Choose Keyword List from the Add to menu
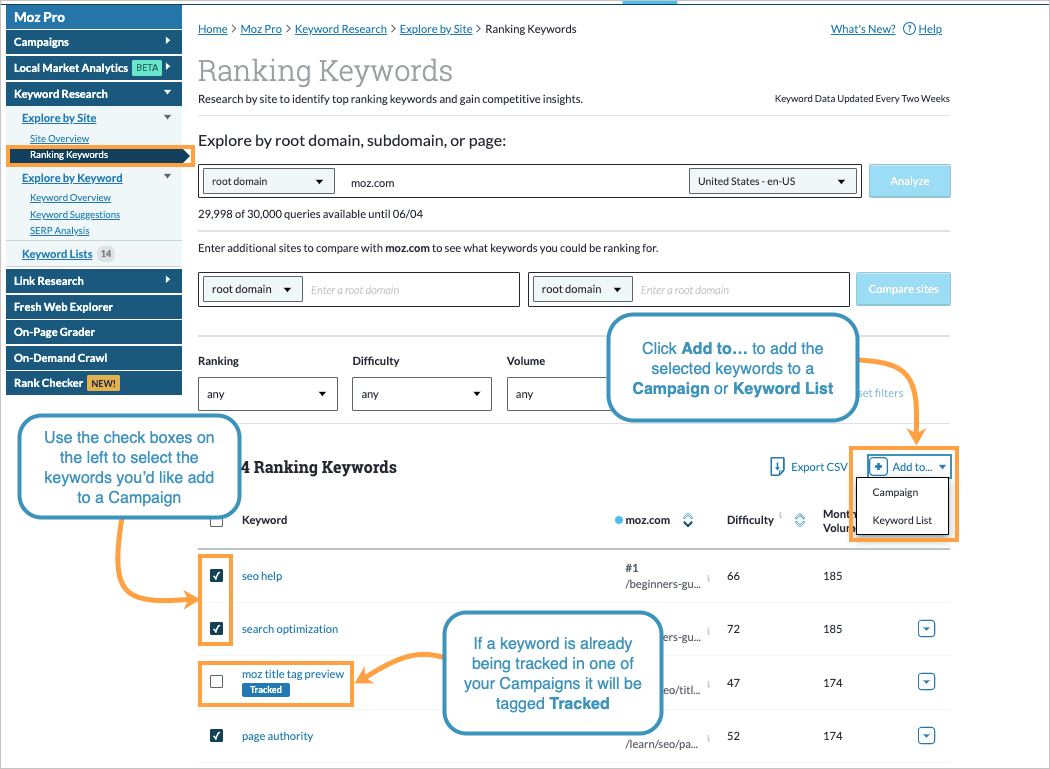 point(901,520)
